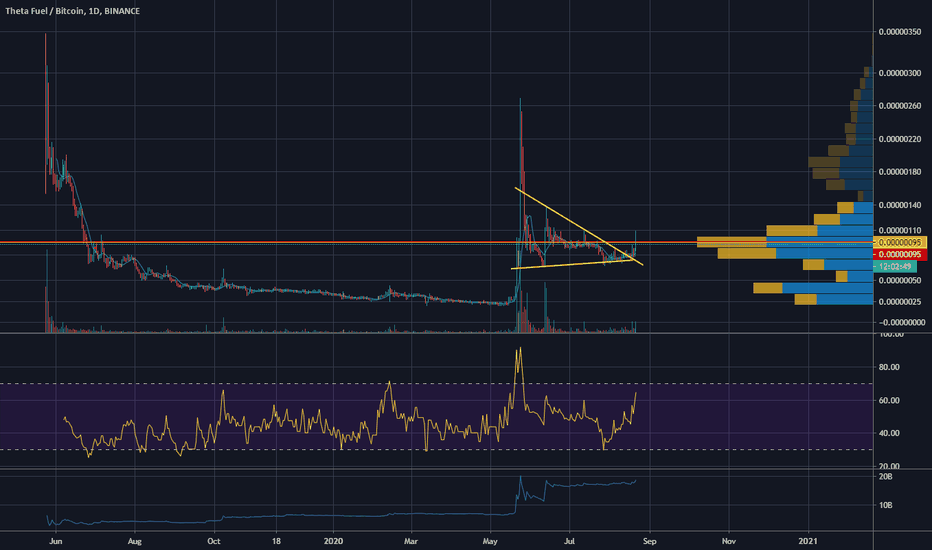The height and width of the screenshot is (550, 932).
Task: Click the 10B volume scale label
Action: click(x=886, y=505)
